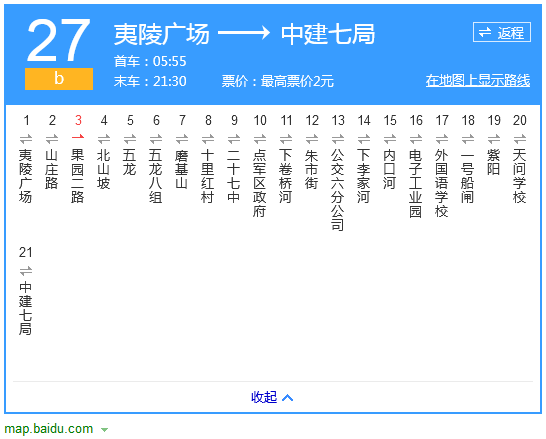546x439 pixels.
Task: Select stop 9 二十七中
Action: click(x=234, y=176)
